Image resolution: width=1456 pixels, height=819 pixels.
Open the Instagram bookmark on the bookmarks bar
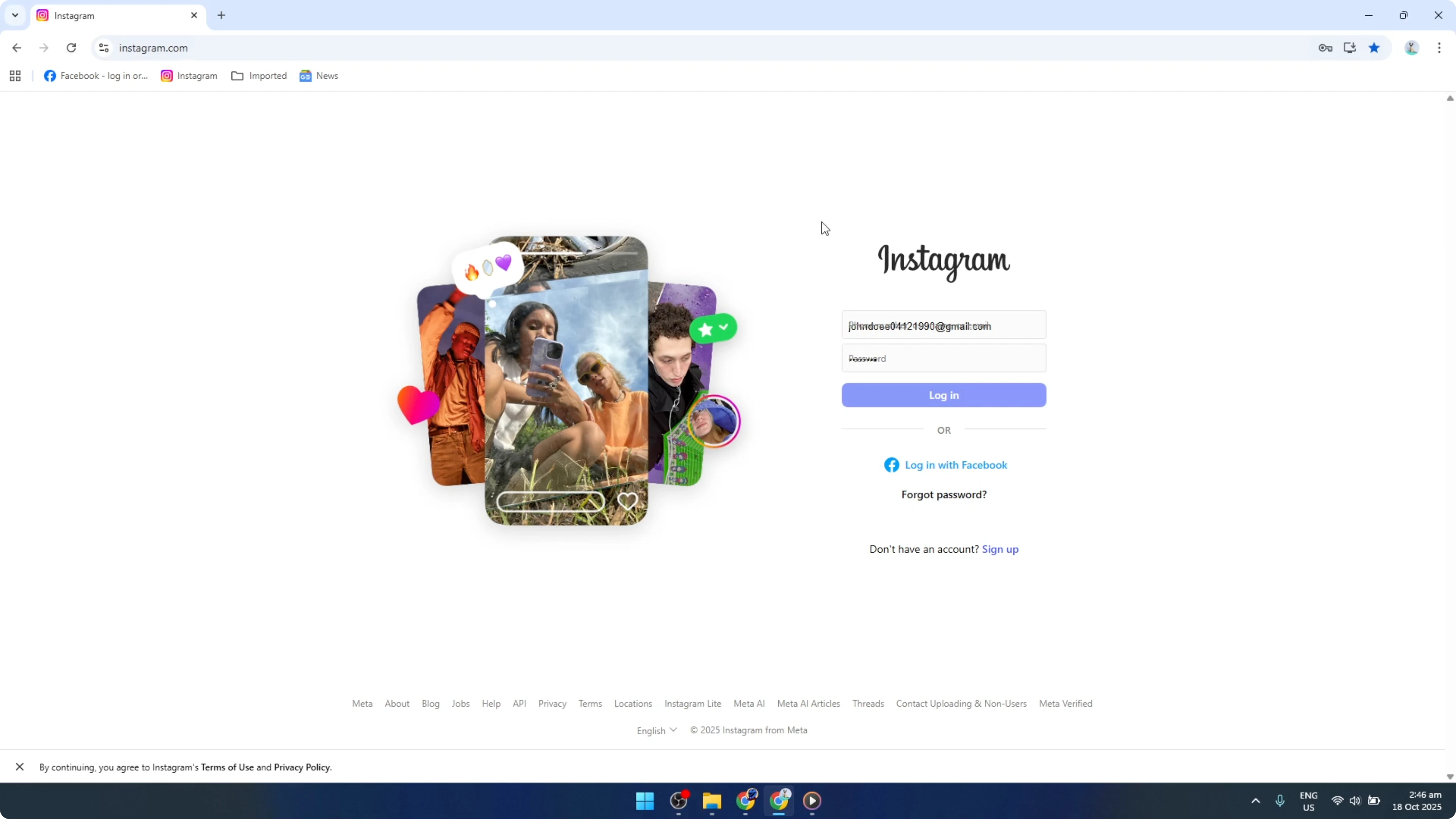[189, 75]
